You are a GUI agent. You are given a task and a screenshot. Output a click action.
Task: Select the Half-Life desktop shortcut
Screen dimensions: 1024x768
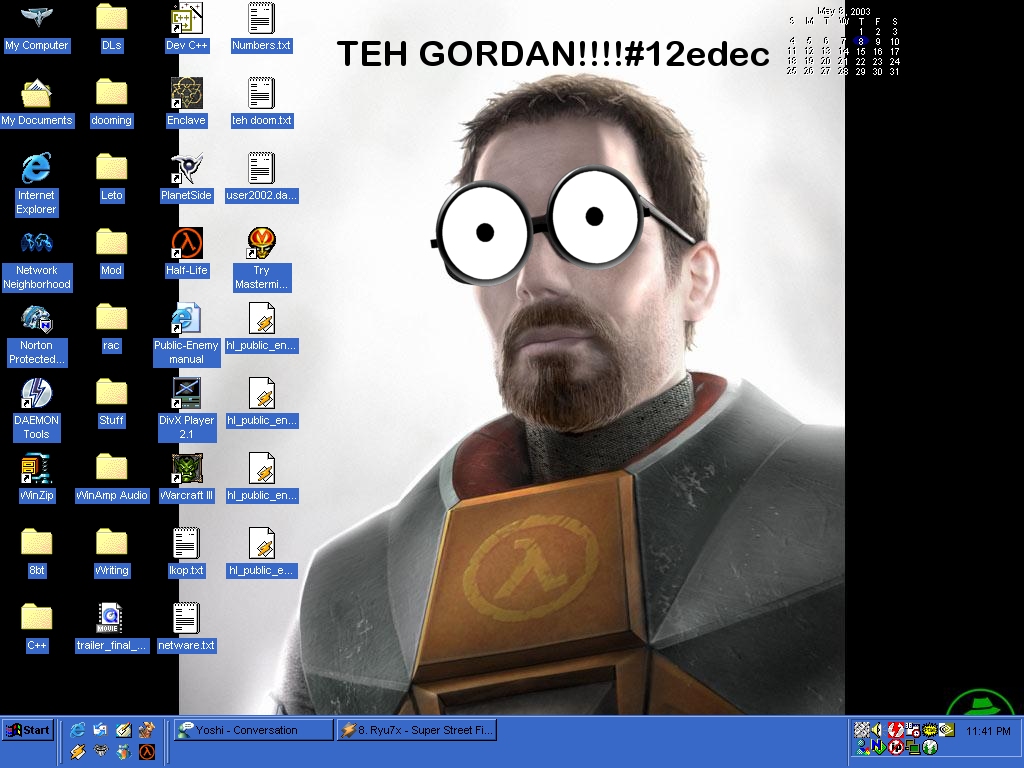point(186,253)
